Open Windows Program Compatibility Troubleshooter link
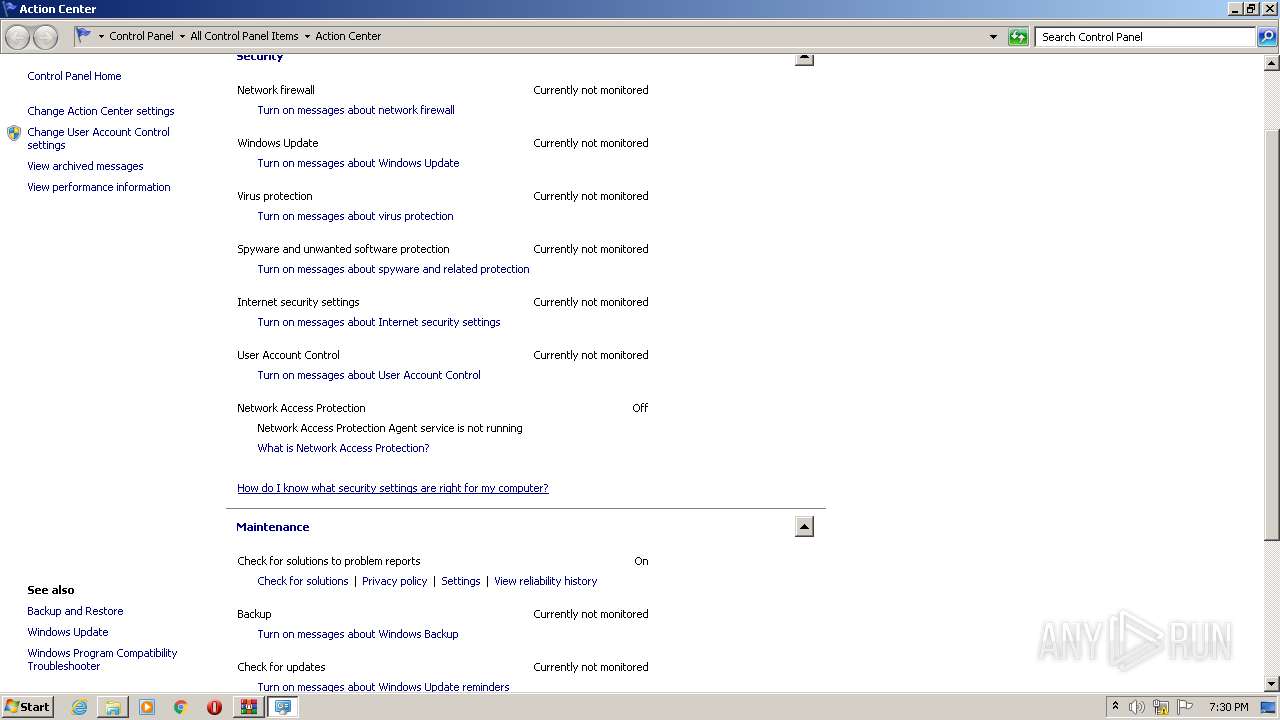Image resolution: width=1280 pixels, height=720 pixels. pos(102,659)
